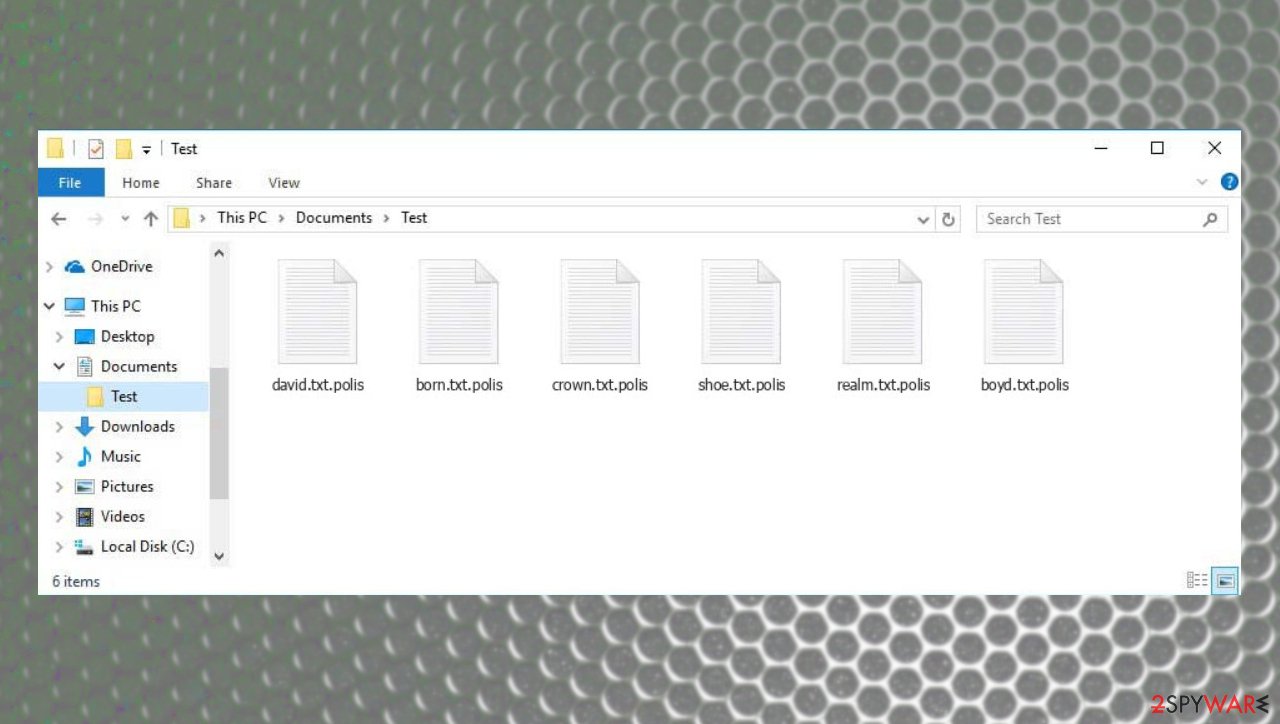Click the folder icon in address bar

coord(181,218)
